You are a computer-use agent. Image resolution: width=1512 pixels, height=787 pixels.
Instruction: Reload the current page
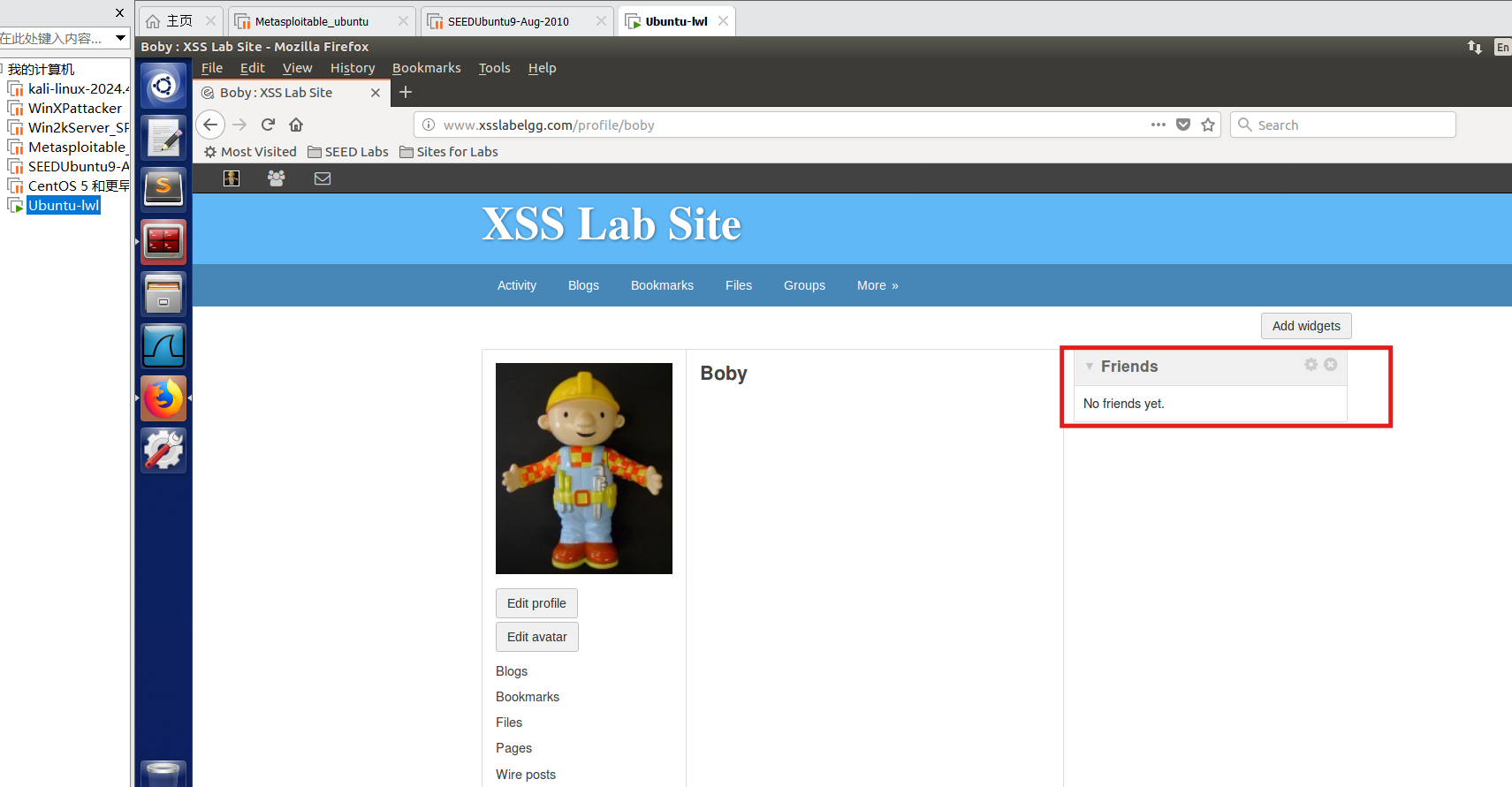pyautogui.click(x=268, y=125)
